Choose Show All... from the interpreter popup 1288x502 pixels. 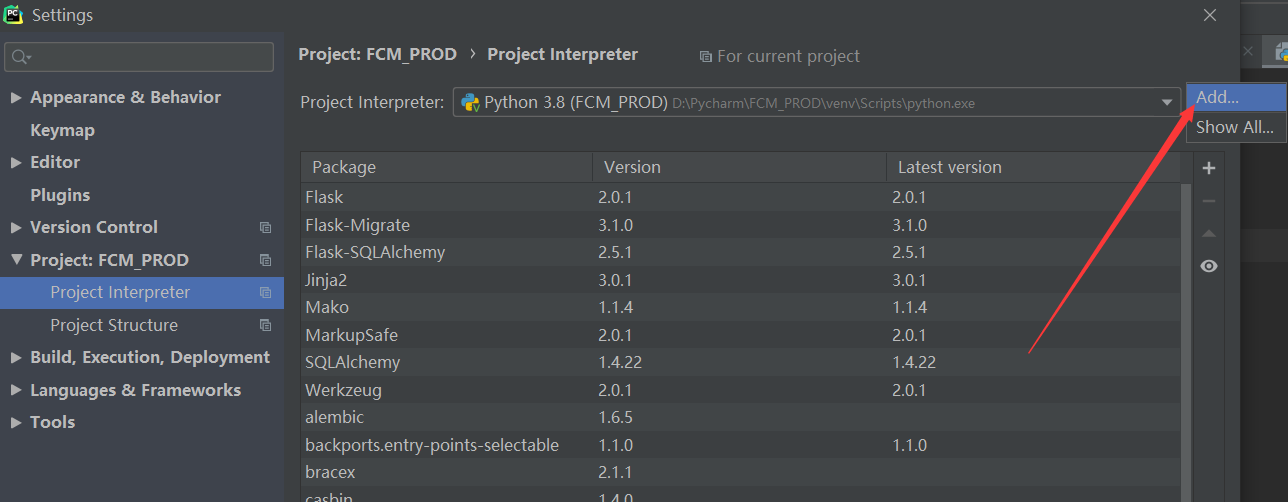pos(1235,127)
